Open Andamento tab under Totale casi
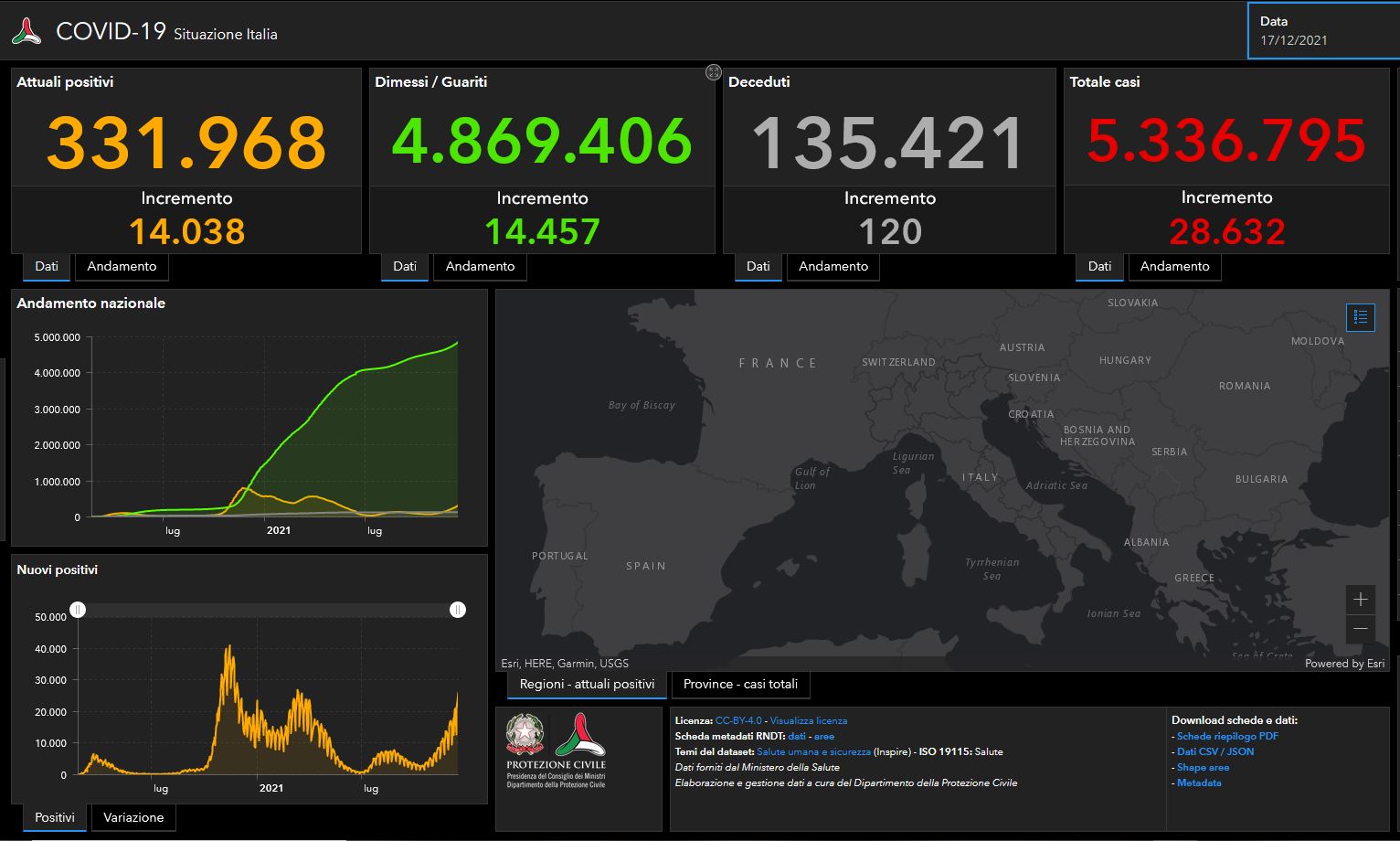 [x=1174, y=266]
